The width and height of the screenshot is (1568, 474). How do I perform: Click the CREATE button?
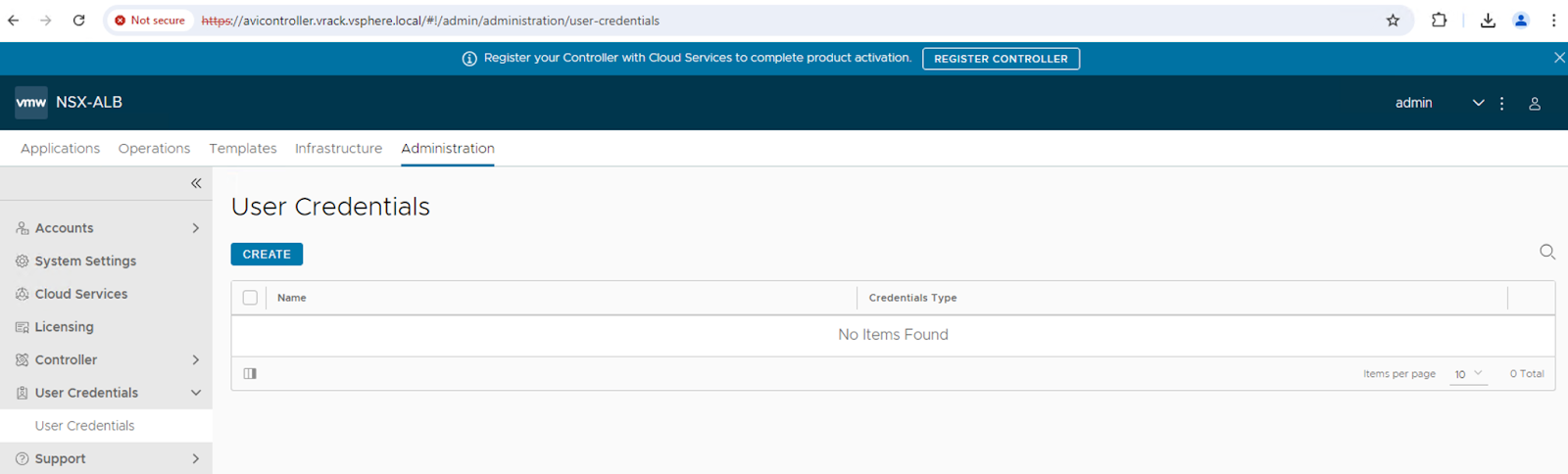[267, 255]
